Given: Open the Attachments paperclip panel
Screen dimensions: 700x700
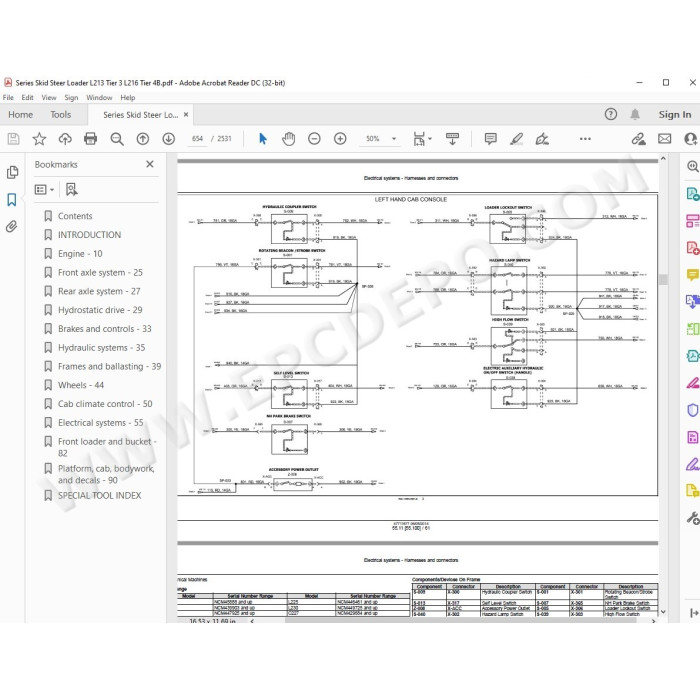Looking at the screenshot, I should pyautogui.click(x=12, y=226).
